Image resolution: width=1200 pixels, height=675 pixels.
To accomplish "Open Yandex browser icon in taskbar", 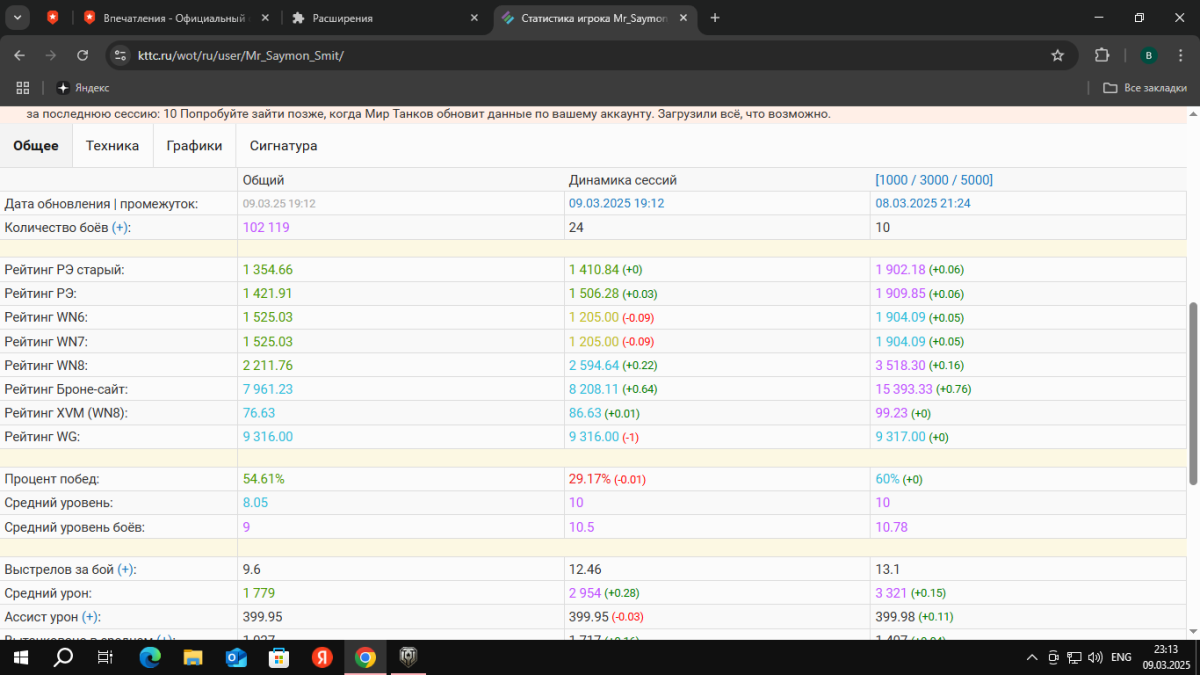I will tap(322, 657).
